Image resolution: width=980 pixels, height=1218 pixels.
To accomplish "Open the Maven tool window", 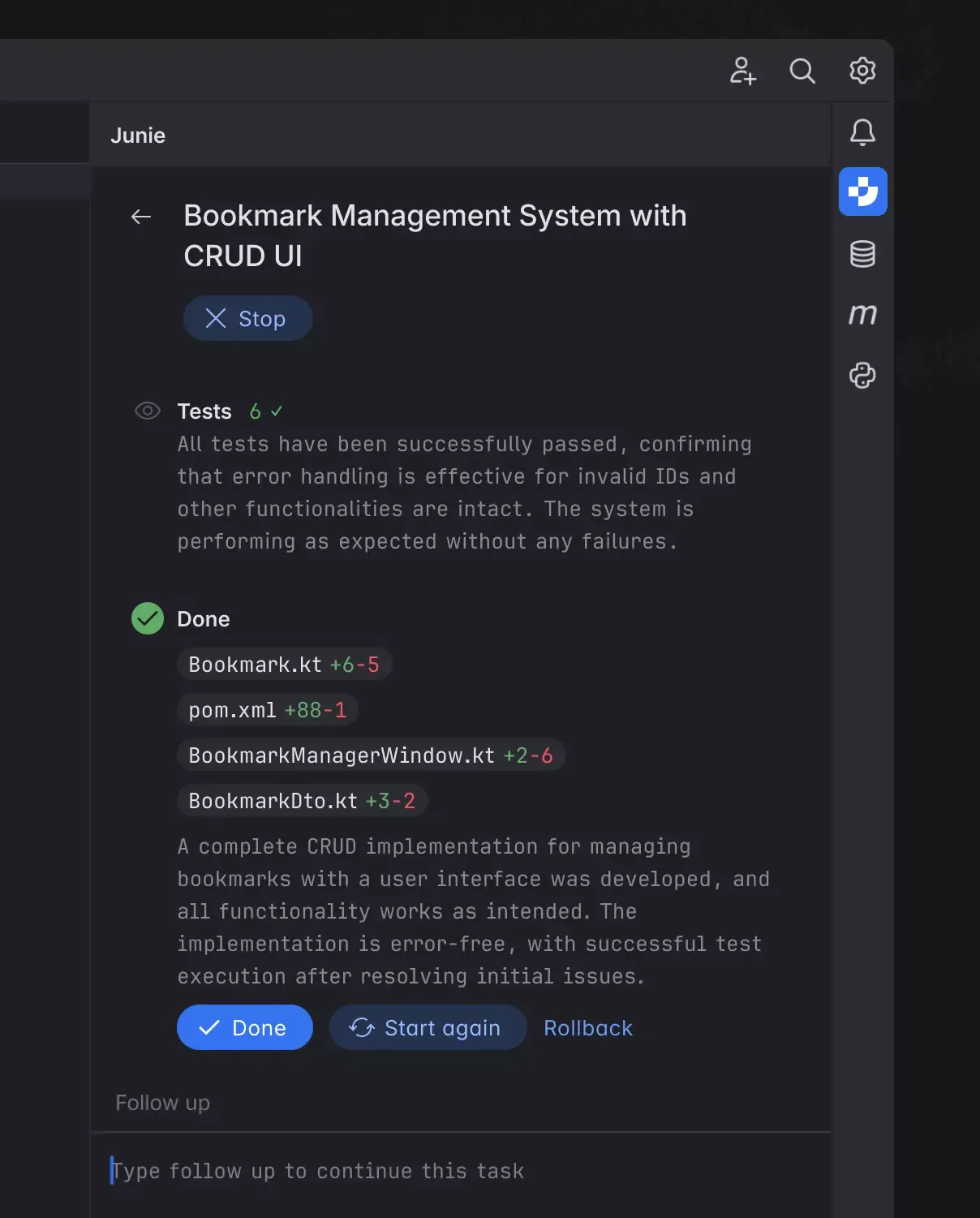I will coord(862,314).
